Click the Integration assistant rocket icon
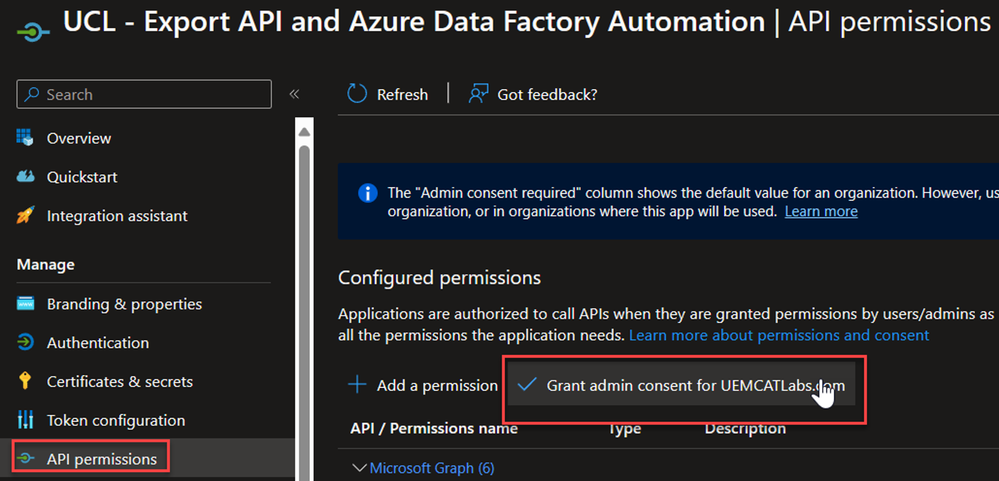 [26, 216]
